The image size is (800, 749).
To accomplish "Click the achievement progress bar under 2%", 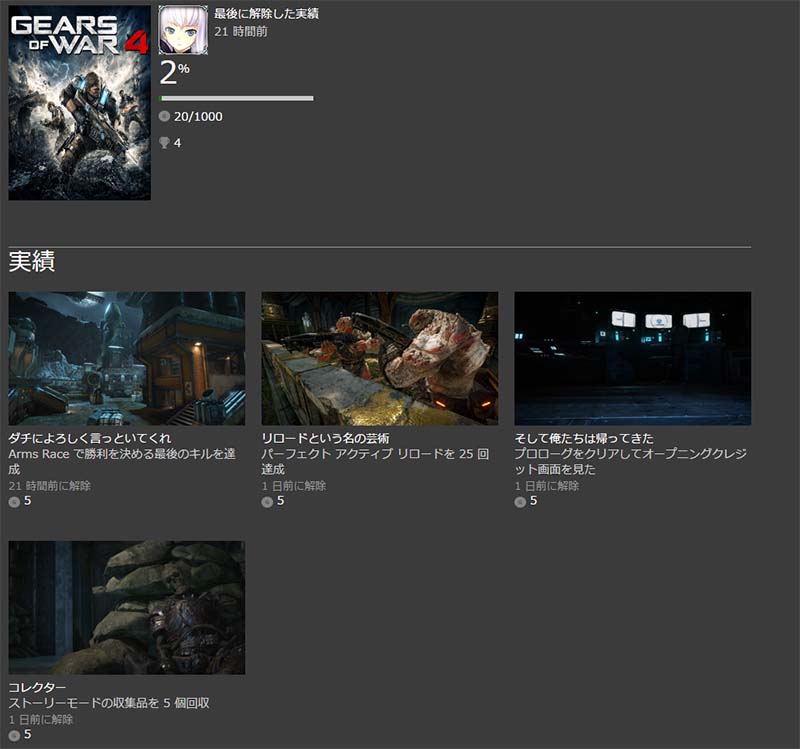I will 236,98.
